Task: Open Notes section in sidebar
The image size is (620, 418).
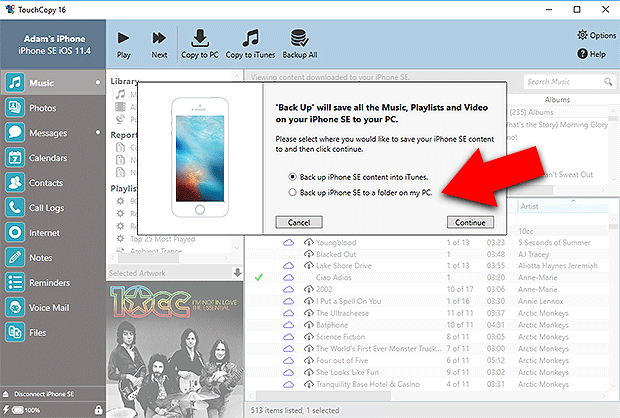Action: pos(53,257)
